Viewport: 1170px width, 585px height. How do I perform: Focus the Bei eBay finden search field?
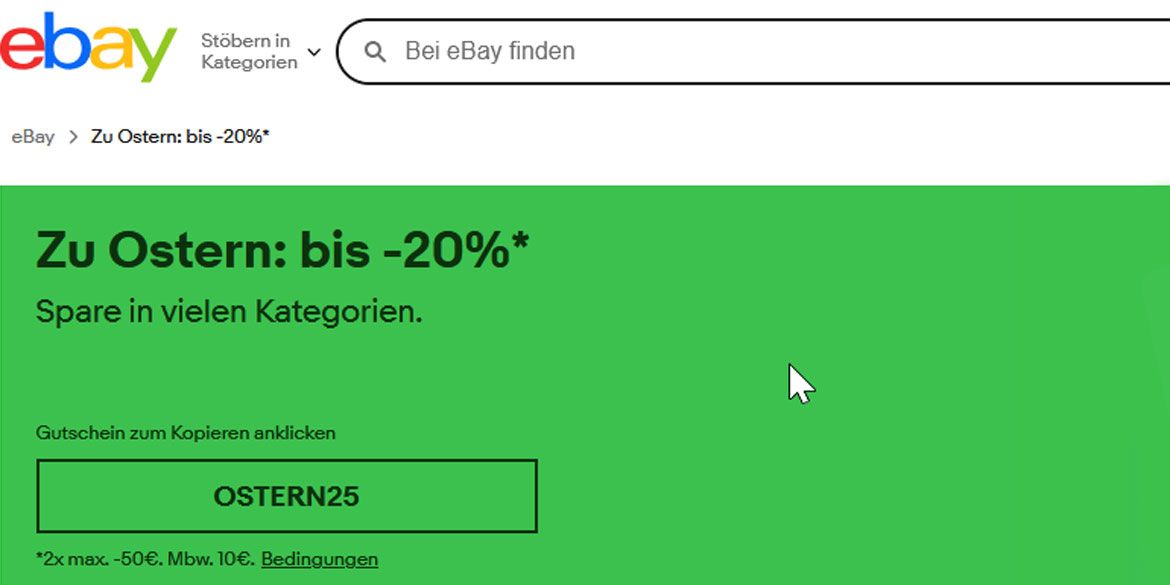point(700,51)
